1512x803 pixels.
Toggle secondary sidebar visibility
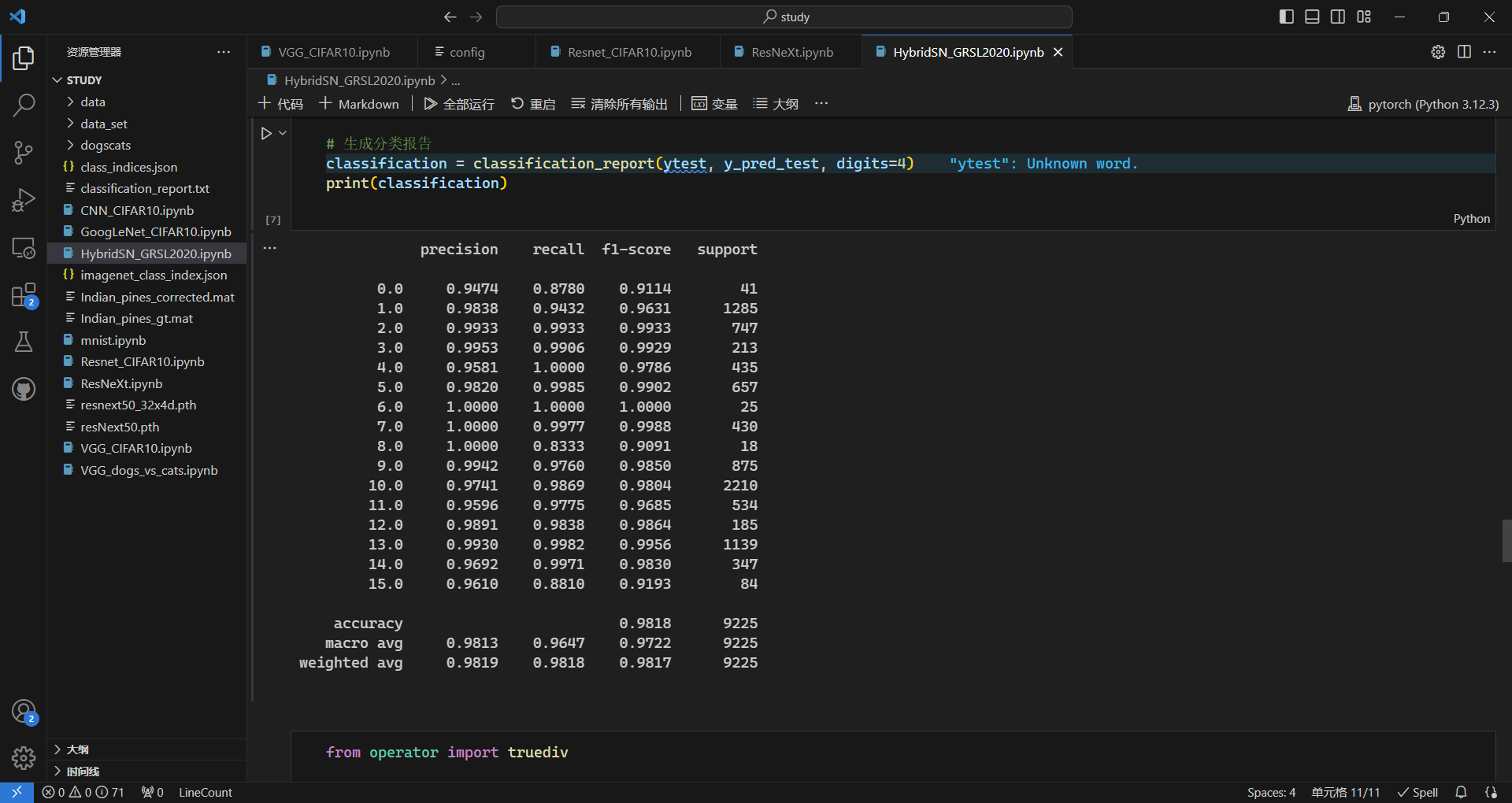tap(1338, 17)
